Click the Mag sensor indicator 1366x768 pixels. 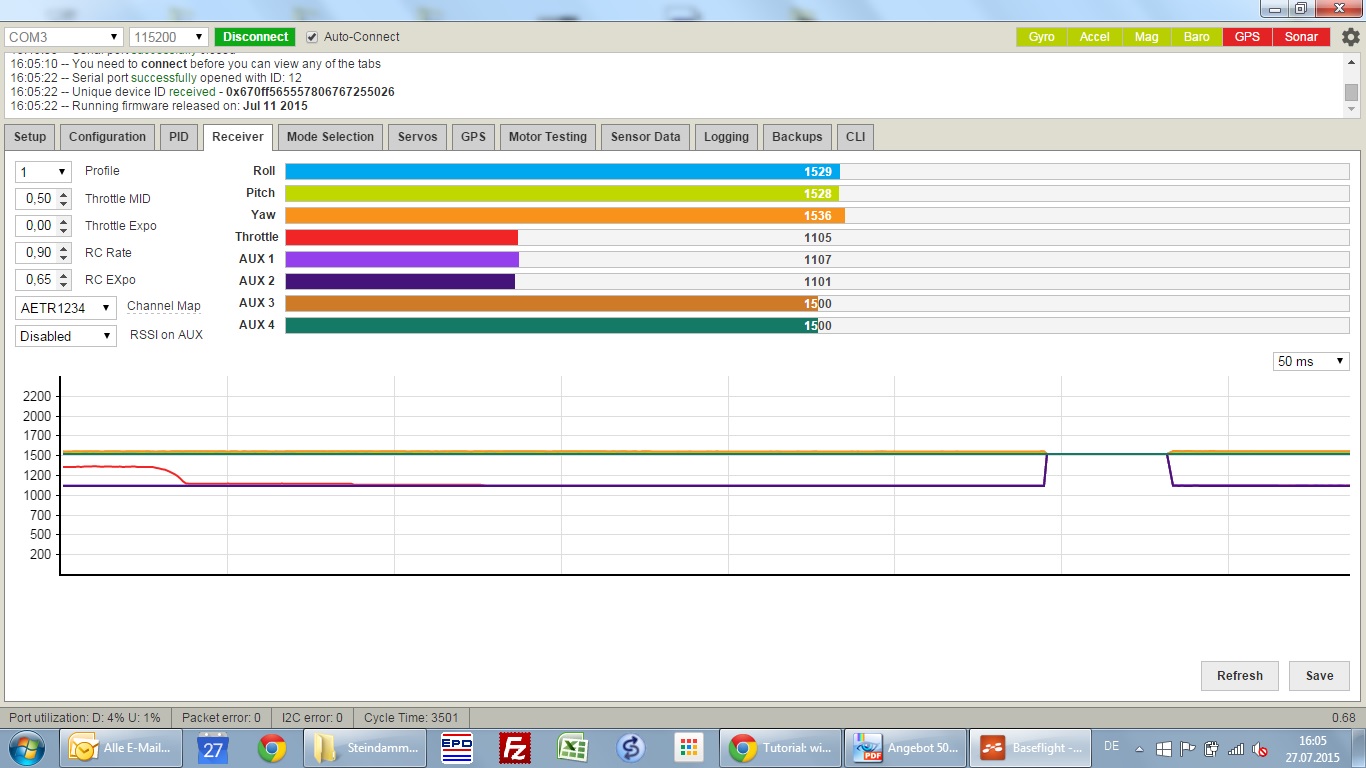[x=1146, y=37]
